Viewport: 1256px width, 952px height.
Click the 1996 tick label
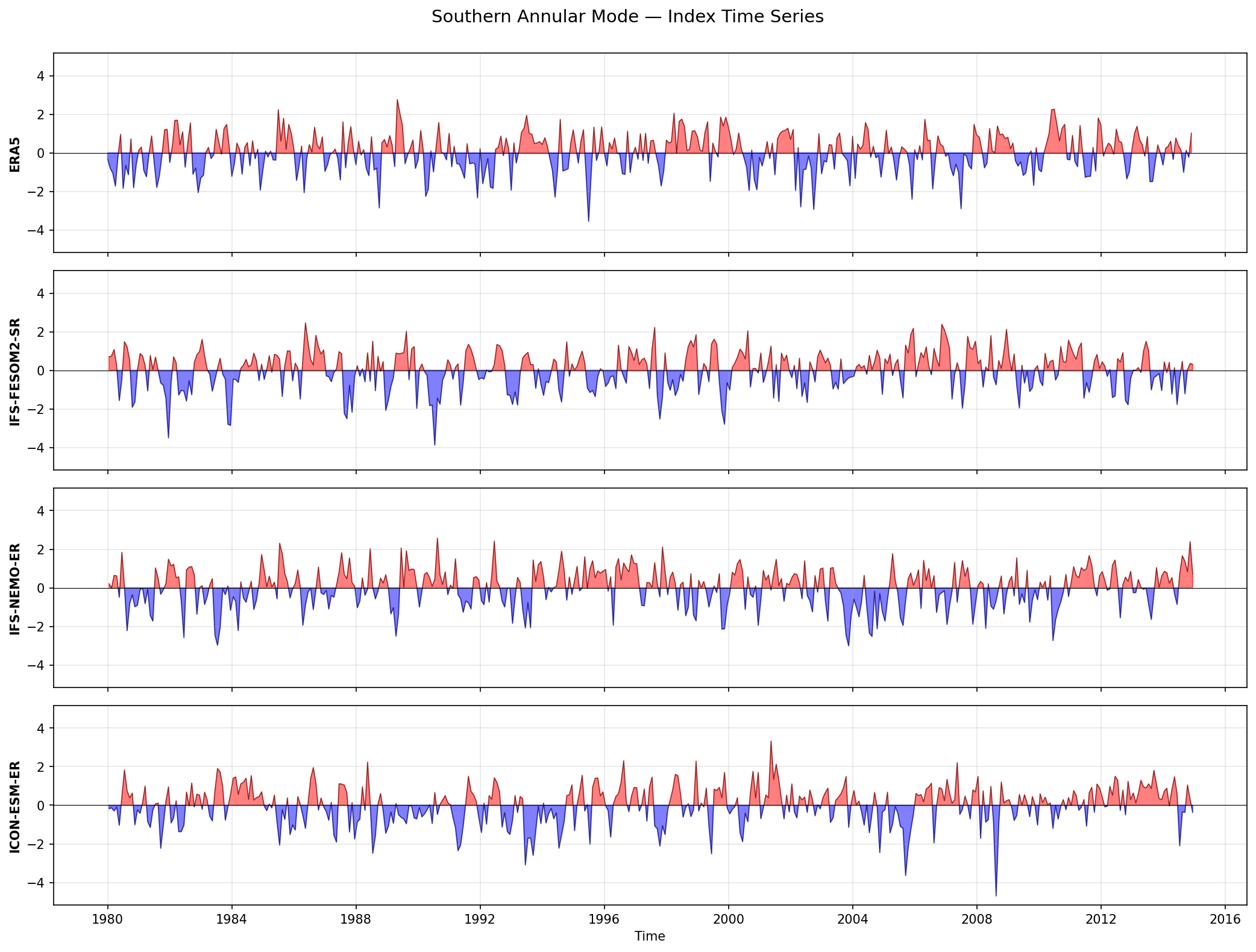tap(604, 919)
